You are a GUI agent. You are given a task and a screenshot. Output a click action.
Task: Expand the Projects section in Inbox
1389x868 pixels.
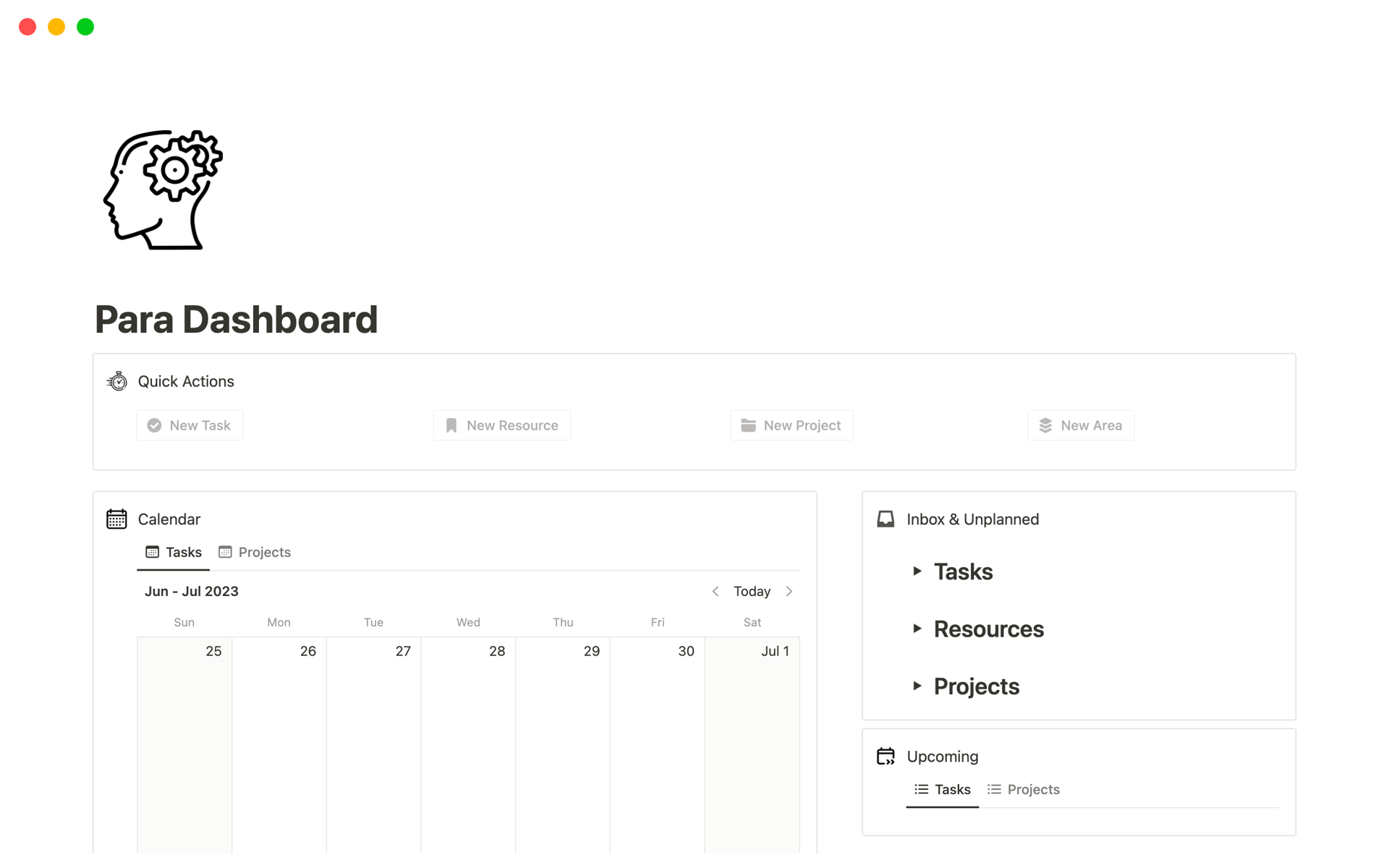click(x=918, y=686)
